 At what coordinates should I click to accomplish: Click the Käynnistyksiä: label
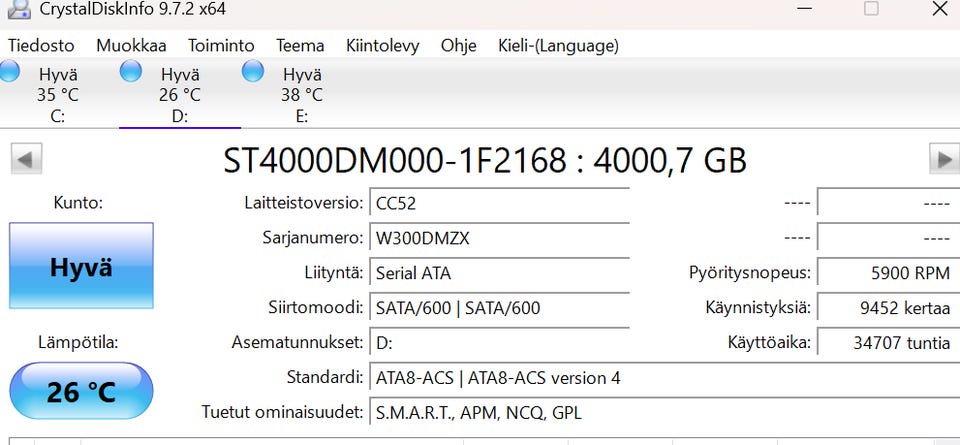tap(758, 307)
